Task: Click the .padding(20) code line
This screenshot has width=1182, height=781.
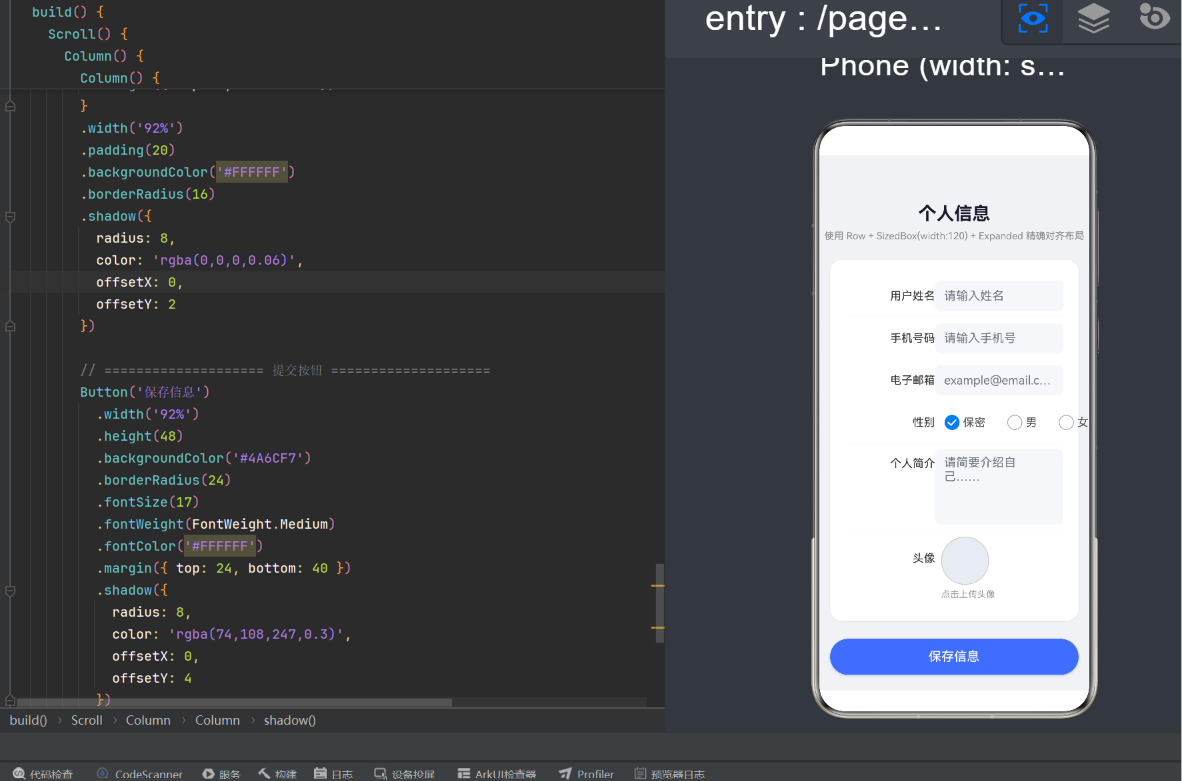Action: (128, 150)
